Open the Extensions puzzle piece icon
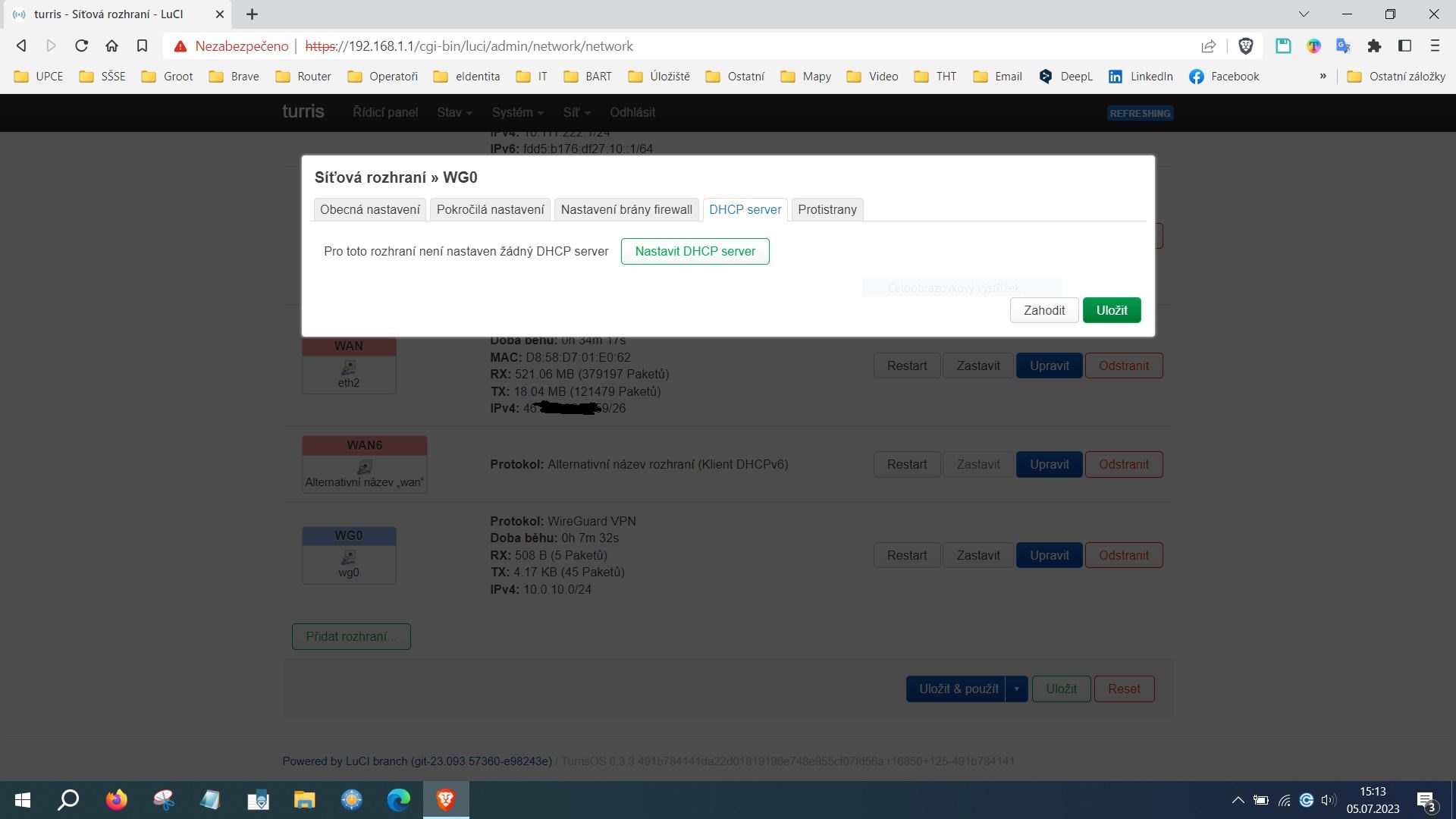Screen dimensions: 1456x819 click(1374, 46)
